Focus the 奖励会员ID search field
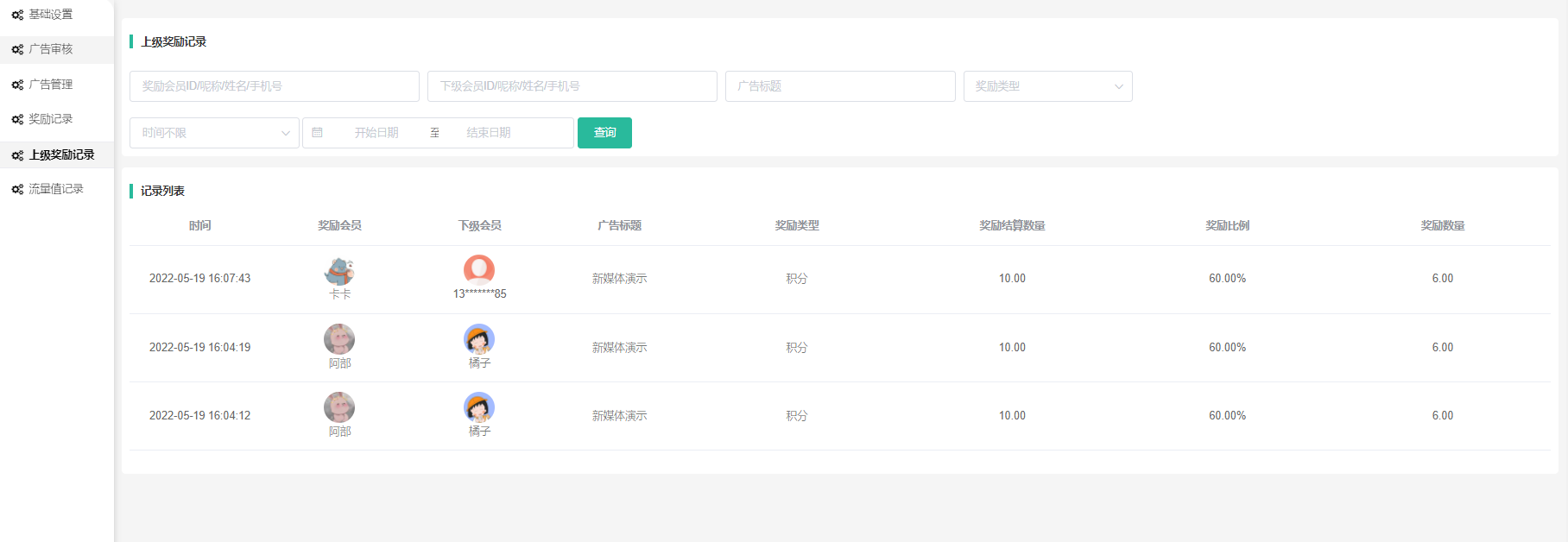This screenshot has height=542, width=1568. [274, 86]
